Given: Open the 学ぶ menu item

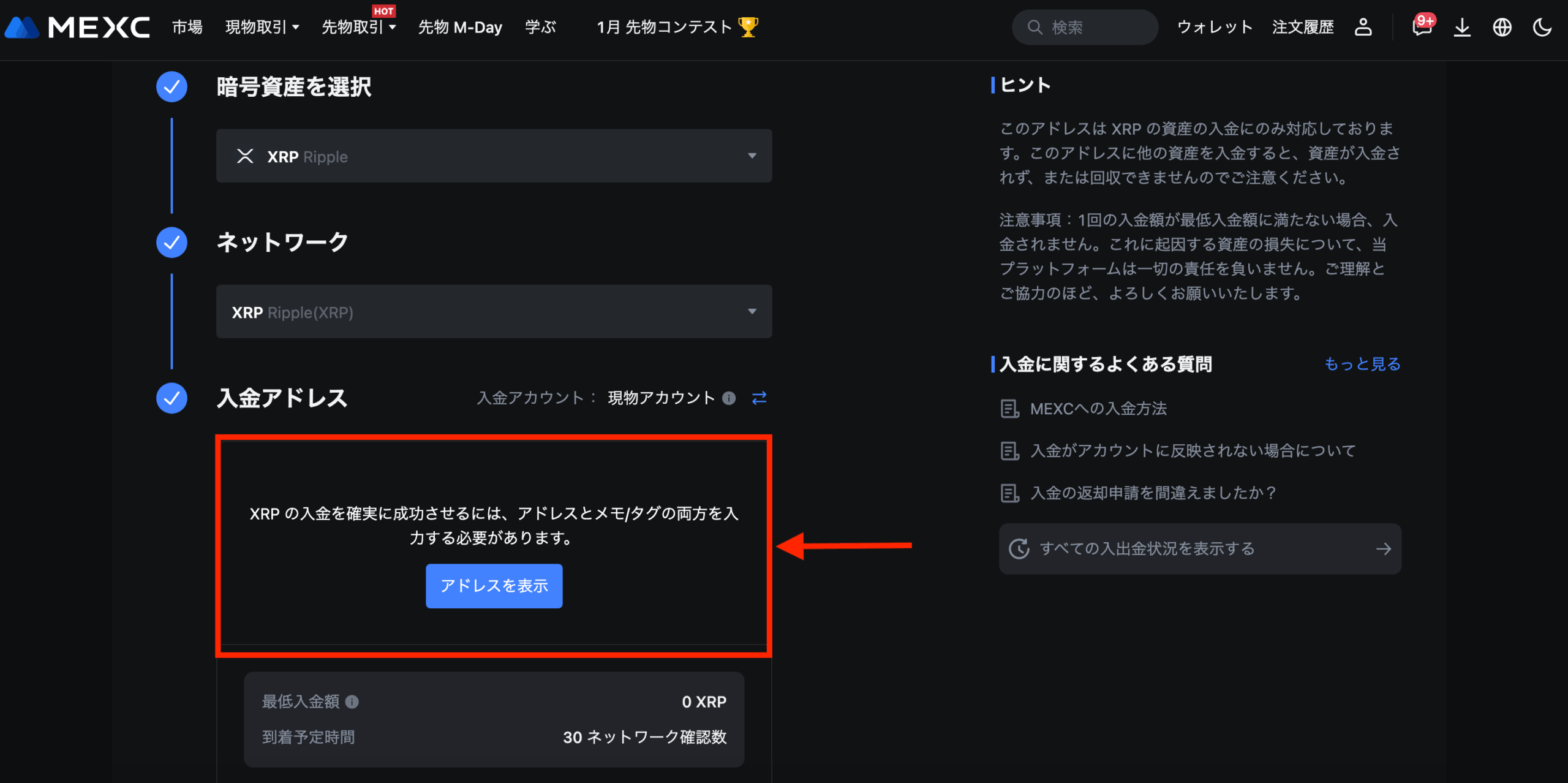Looking at the screenshot, I should 540,27.
